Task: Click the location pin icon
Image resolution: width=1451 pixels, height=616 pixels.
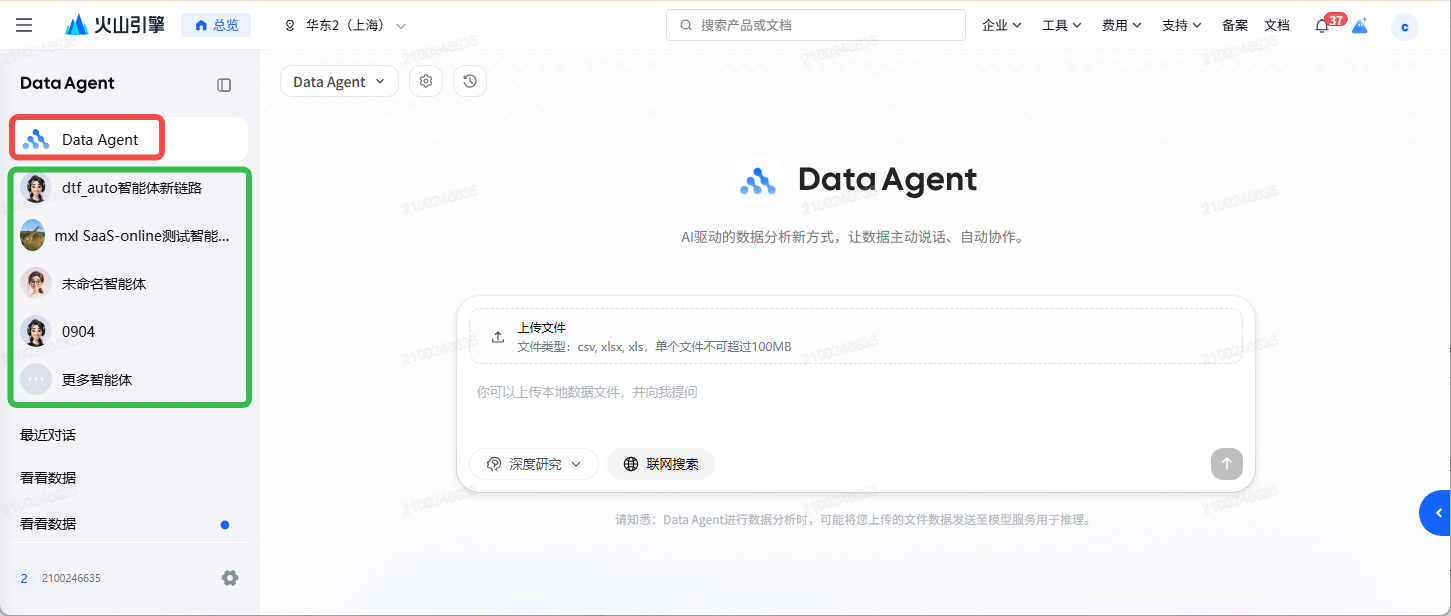Action: point(291,25)
